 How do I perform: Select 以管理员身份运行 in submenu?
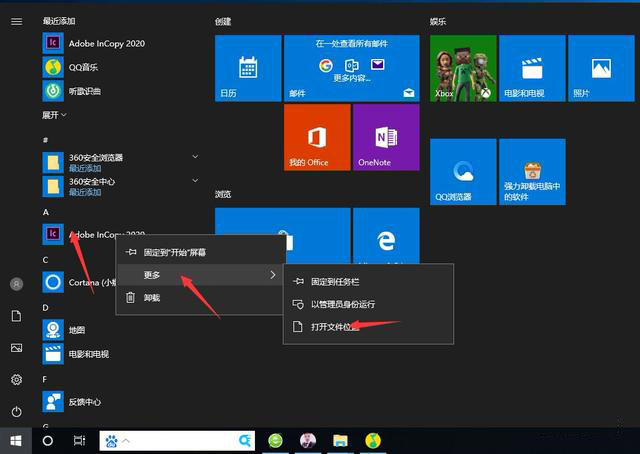pos(368,304)
